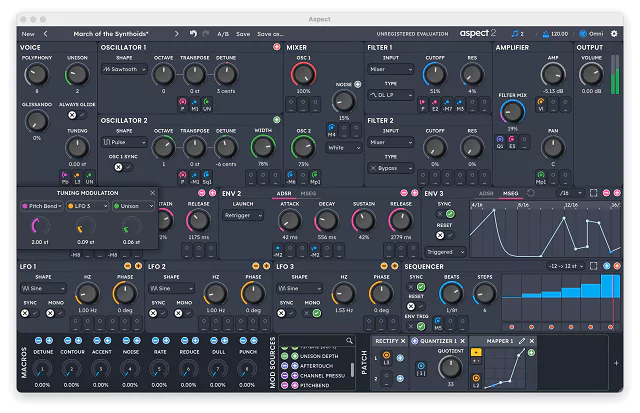Viewport: 640px width, 413px height.
Task: Edit Mapper 1 with the pencil icon
Action: tap(522, 340)
